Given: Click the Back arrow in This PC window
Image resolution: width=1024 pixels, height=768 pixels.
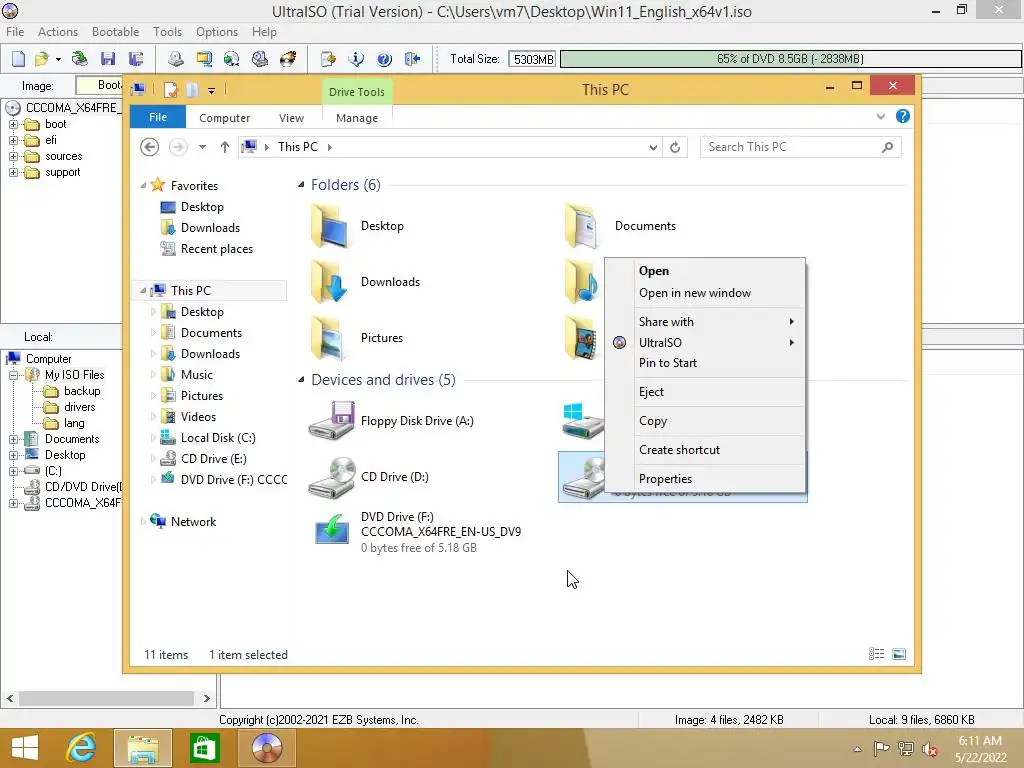Looking at the screenshot, I should click(150, 147).
